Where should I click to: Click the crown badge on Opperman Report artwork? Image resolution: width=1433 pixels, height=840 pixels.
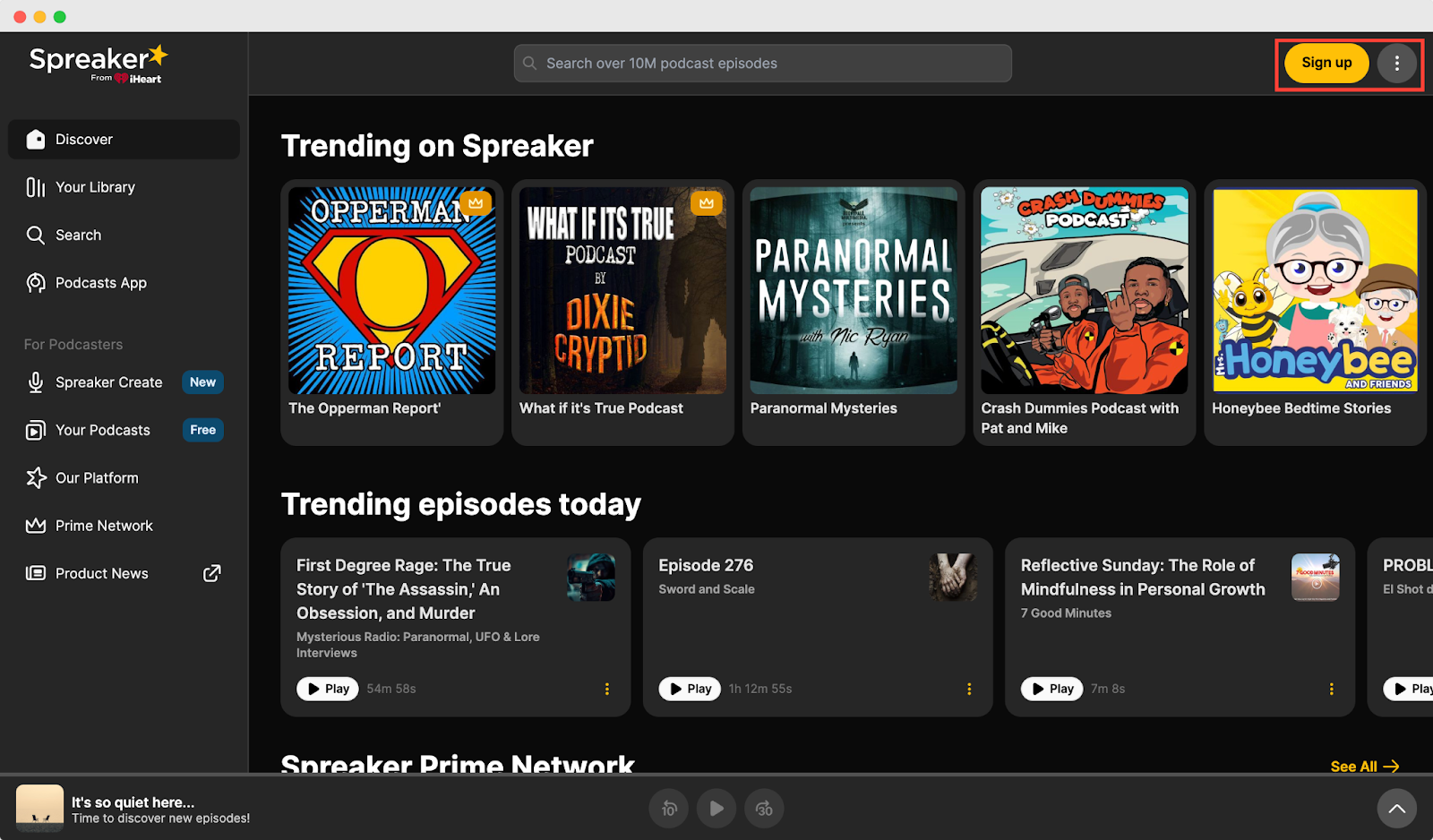pos(476,203)
